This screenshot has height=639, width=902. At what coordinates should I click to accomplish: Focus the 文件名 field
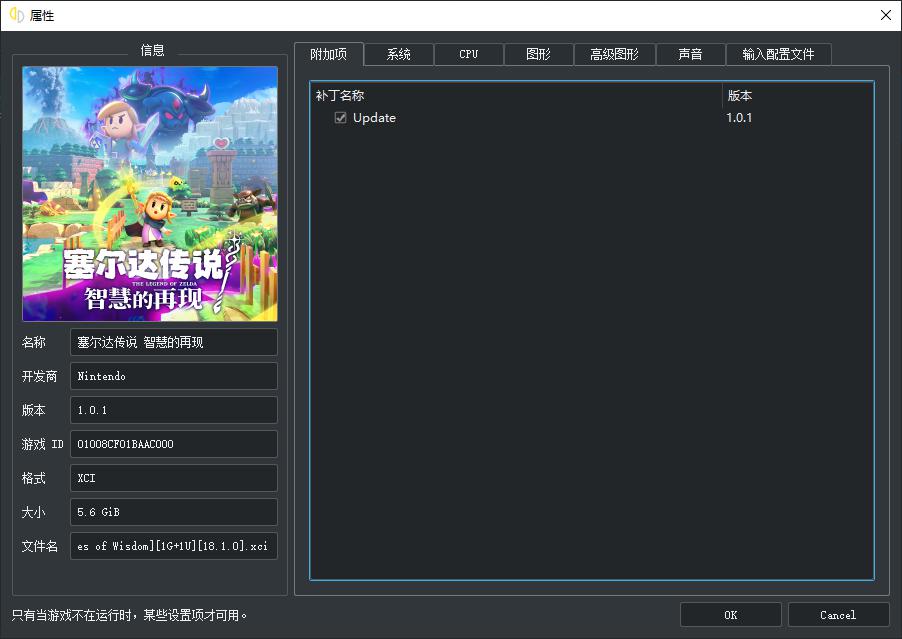[x=174, y=546]
